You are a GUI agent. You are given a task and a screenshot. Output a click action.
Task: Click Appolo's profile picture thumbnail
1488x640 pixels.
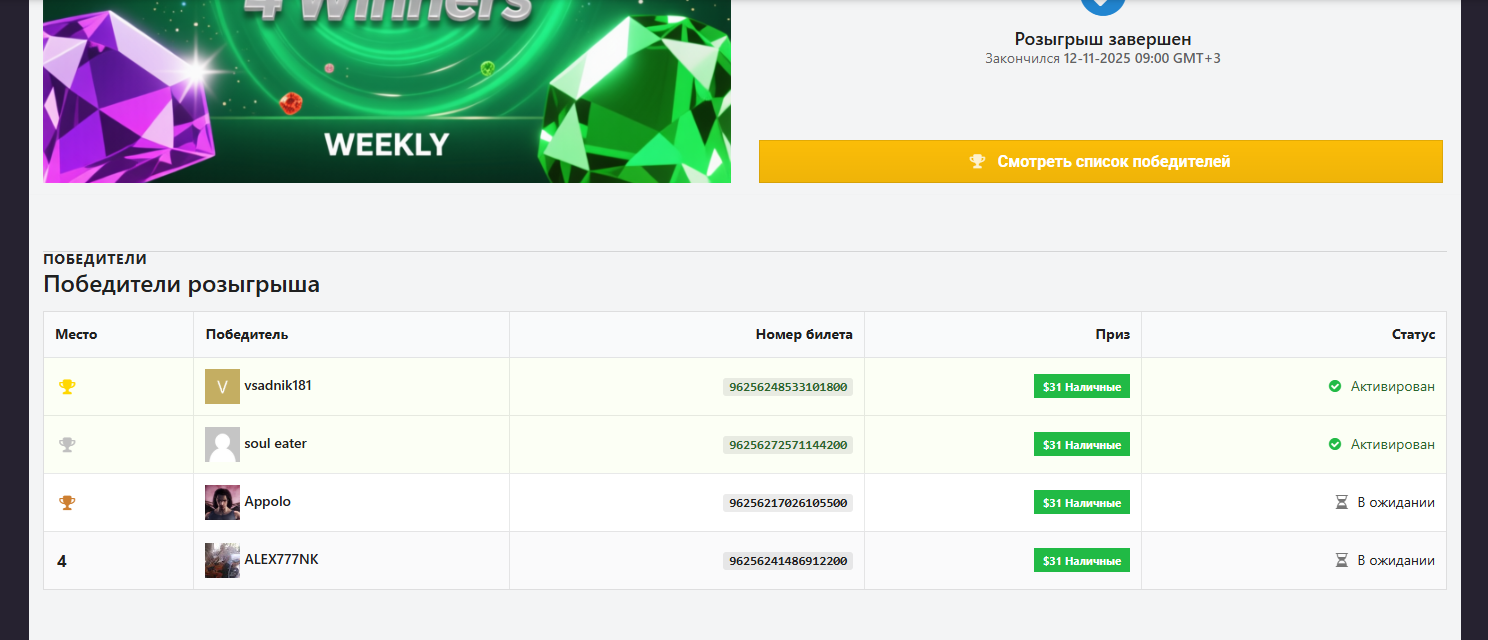click(x=222, y=503)
